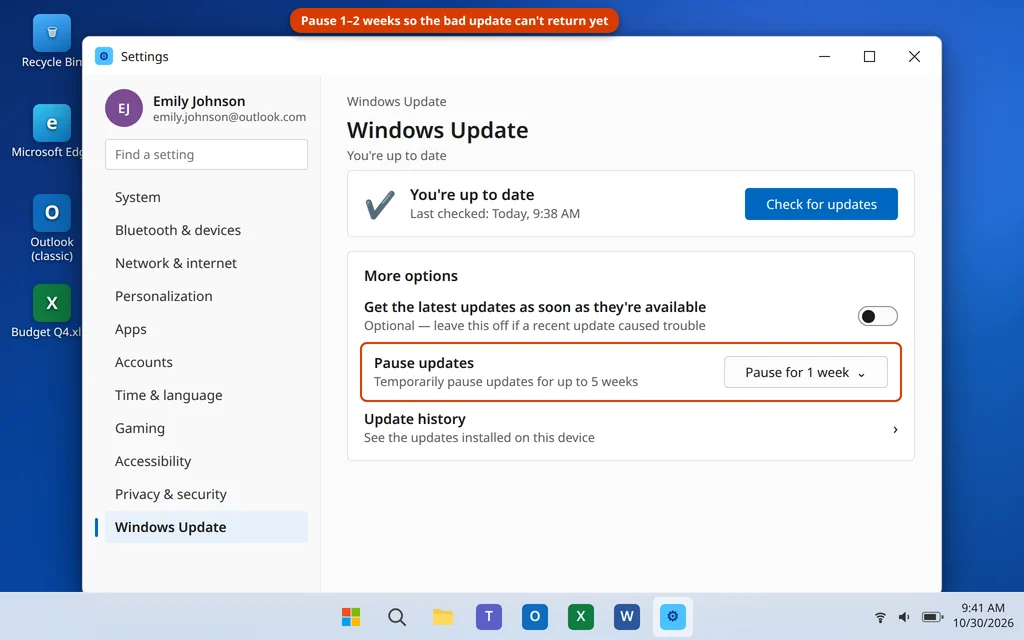Image resolution: width=1024 pixels, height=640 pixels.
Task: Click the Settings gear icon in title bar
Action: (104, 56)
